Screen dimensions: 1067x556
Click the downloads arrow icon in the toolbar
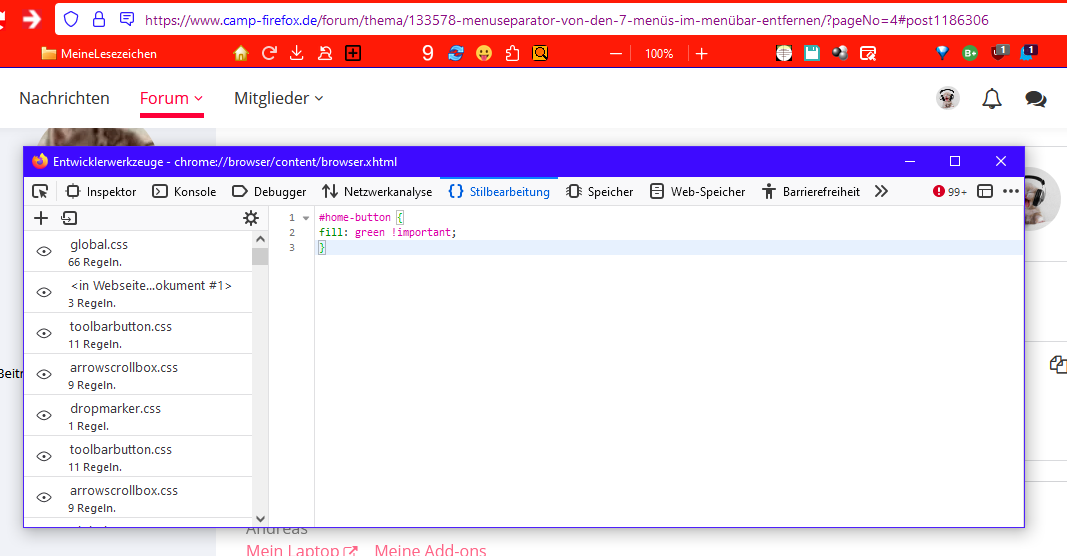(296, 53)
